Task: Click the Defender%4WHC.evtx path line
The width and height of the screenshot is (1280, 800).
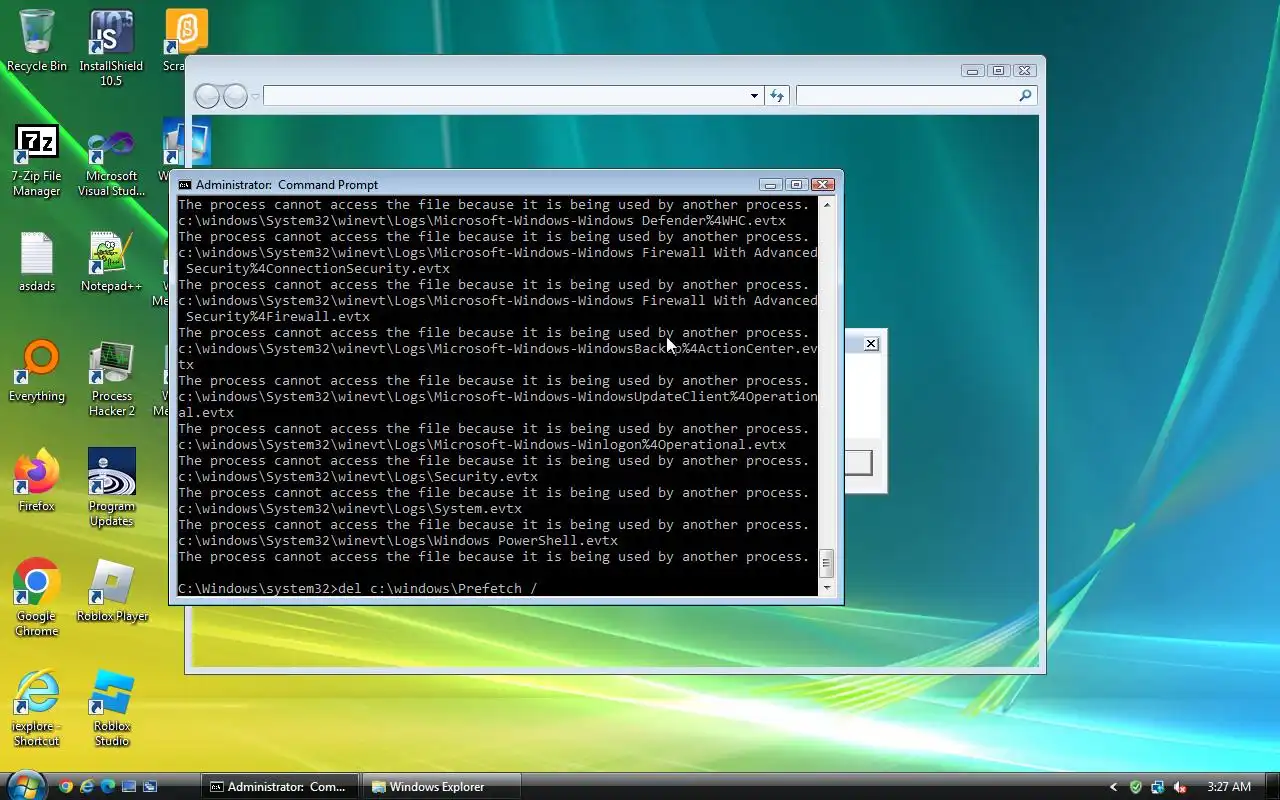Action: tap(482, 220)
